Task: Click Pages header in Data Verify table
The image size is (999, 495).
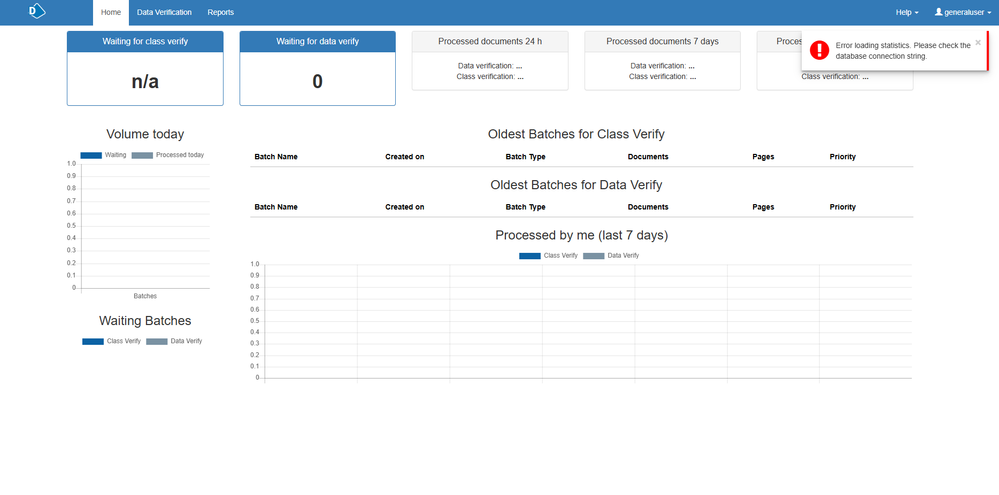Action: (763, 207)
